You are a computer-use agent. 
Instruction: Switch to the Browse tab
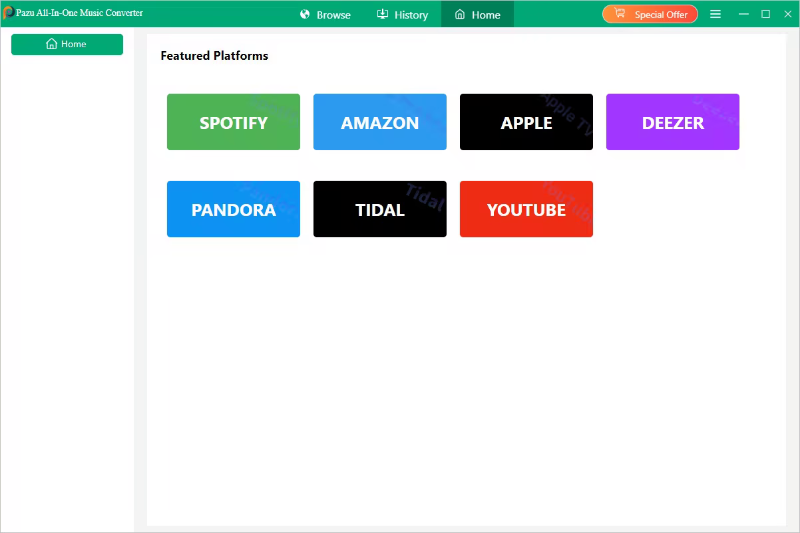[326, 15]
